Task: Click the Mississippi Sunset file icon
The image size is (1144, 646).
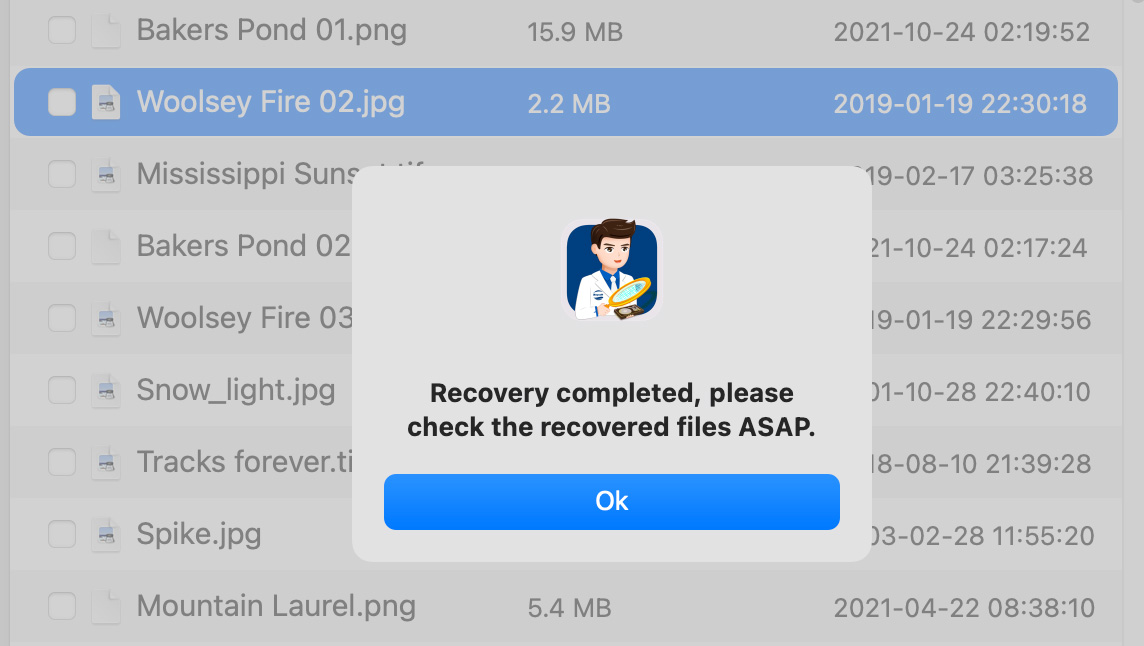Action: (105, 174)
